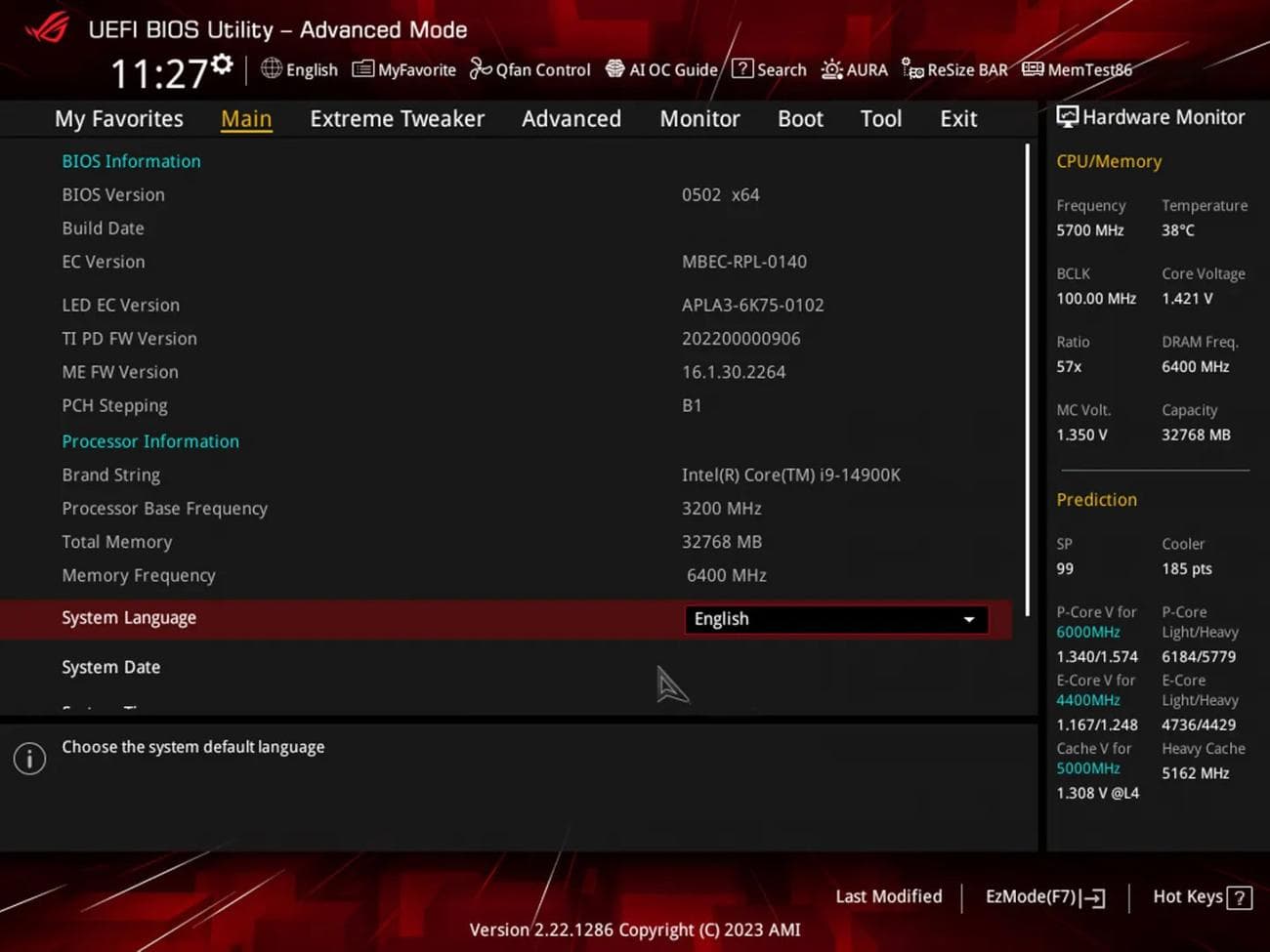
Task: Launch the AI OC Guide icon
Action: point(614,68)
